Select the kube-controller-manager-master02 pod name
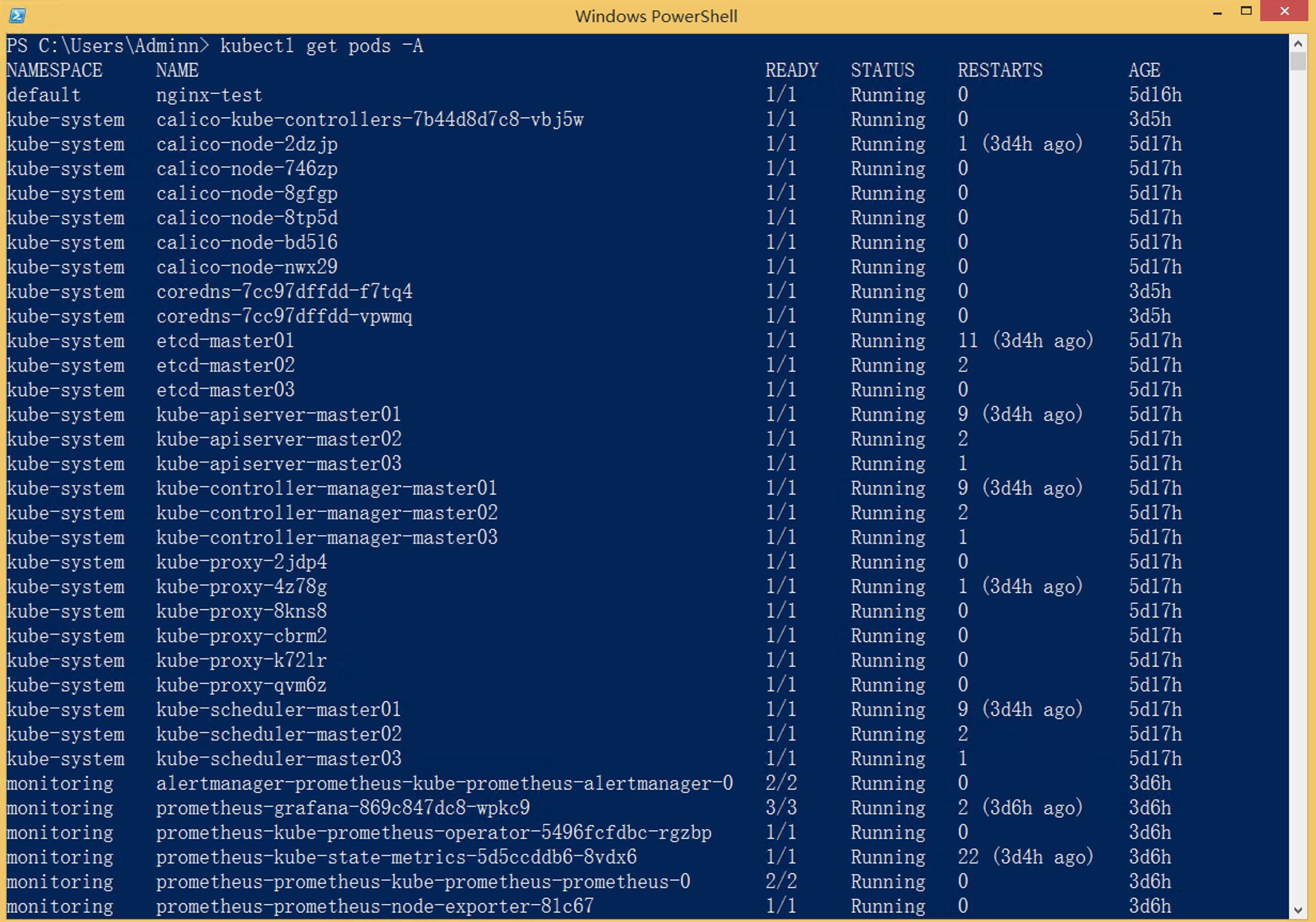1316x922 pixels. pos(327,513)
